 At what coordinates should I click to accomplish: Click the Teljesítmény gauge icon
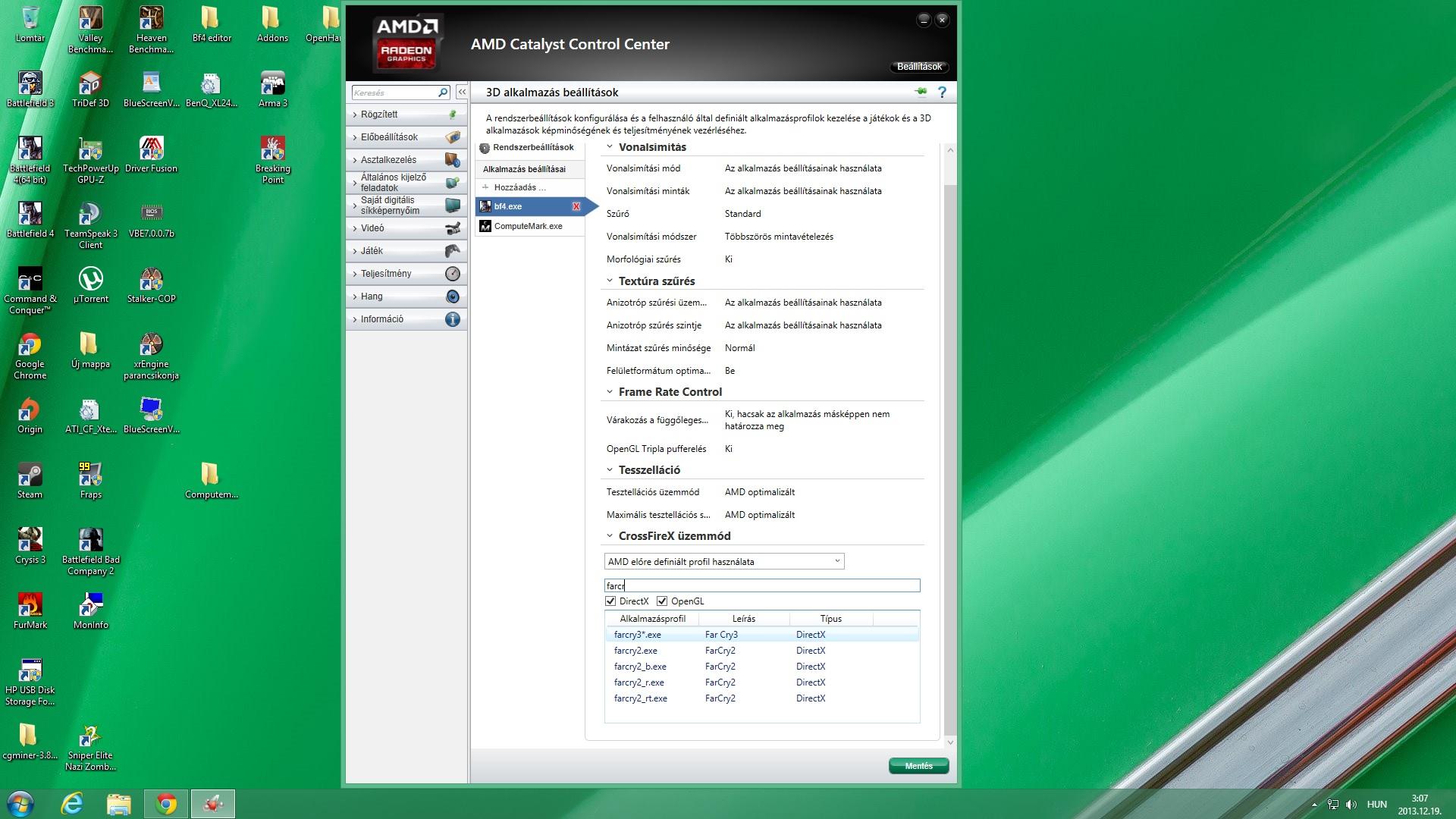click(x=453, y=274)
